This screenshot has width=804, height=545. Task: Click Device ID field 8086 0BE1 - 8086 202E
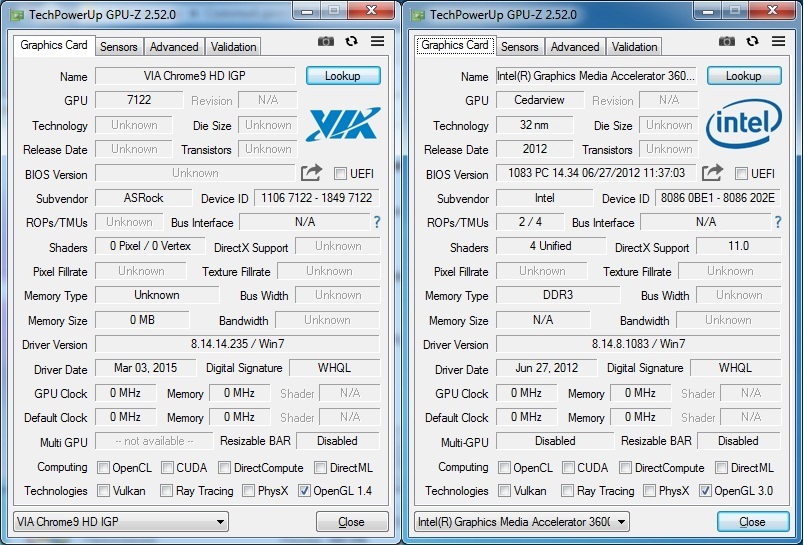718,198
